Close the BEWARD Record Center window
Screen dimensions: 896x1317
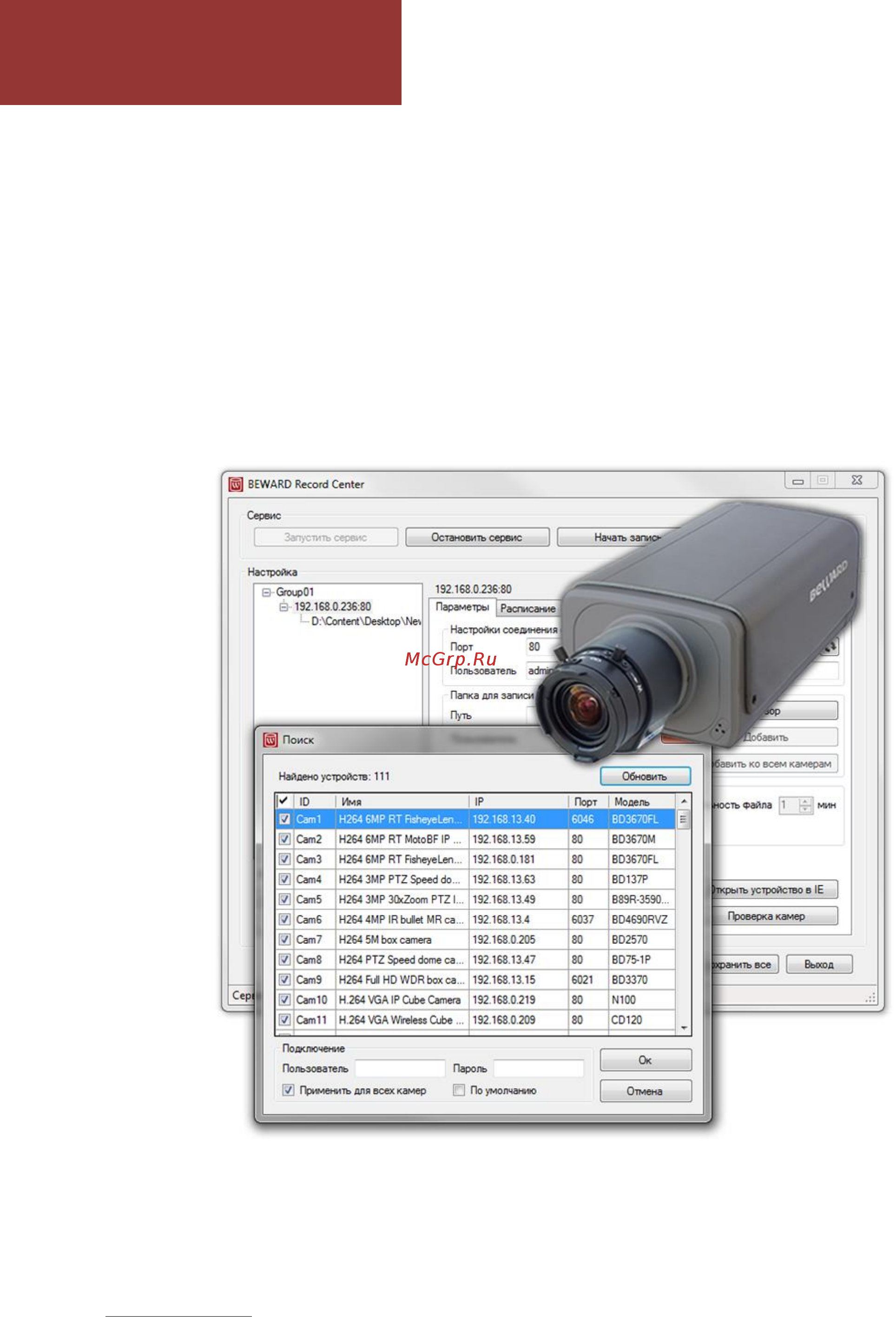click(x=857, y=481)
